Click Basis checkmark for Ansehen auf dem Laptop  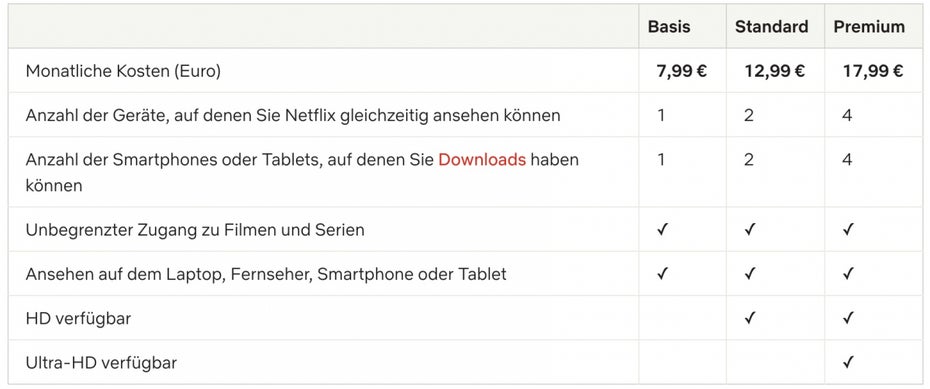tap(662, 273)
